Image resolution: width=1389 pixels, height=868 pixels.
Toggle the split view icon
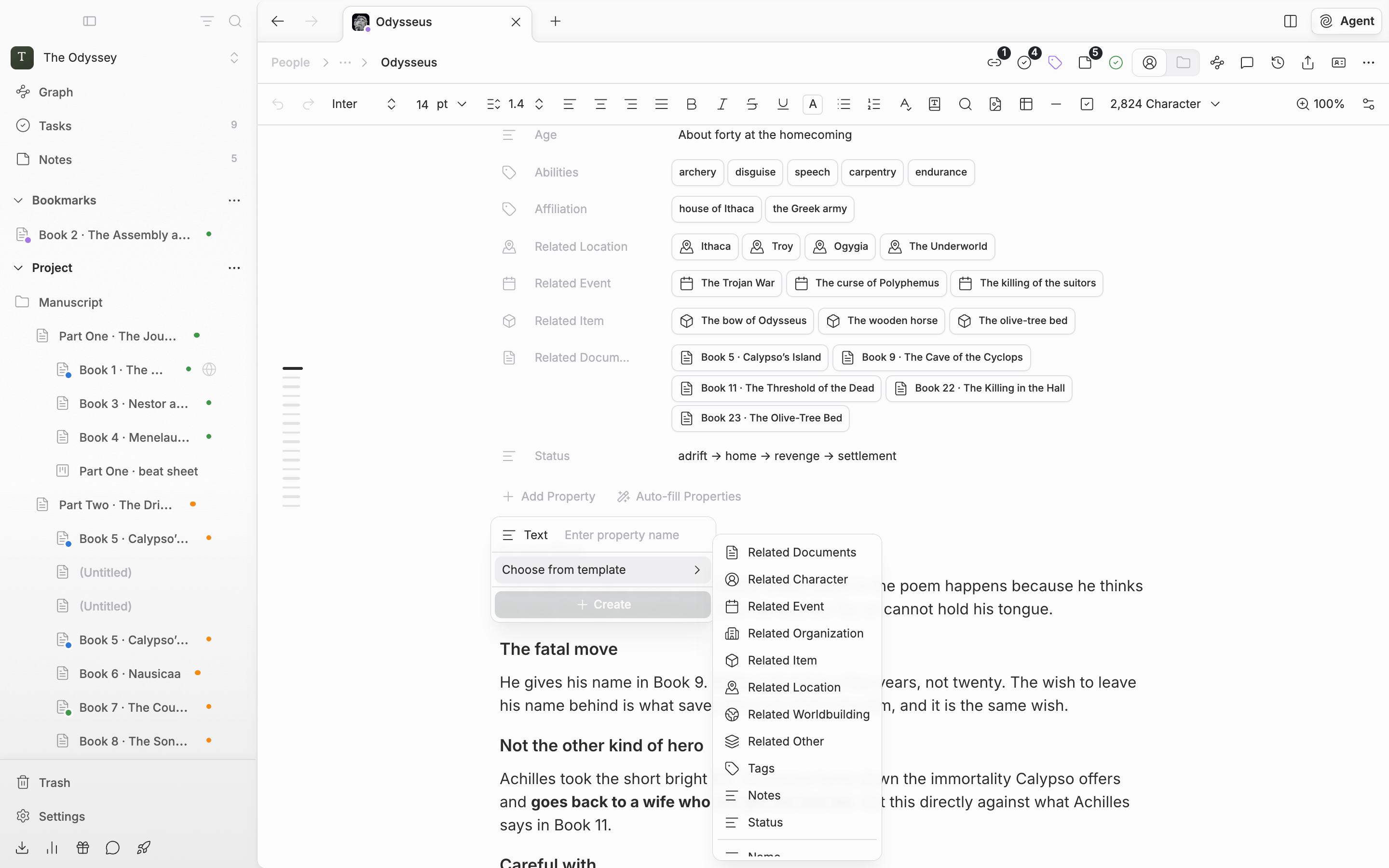1290,21
